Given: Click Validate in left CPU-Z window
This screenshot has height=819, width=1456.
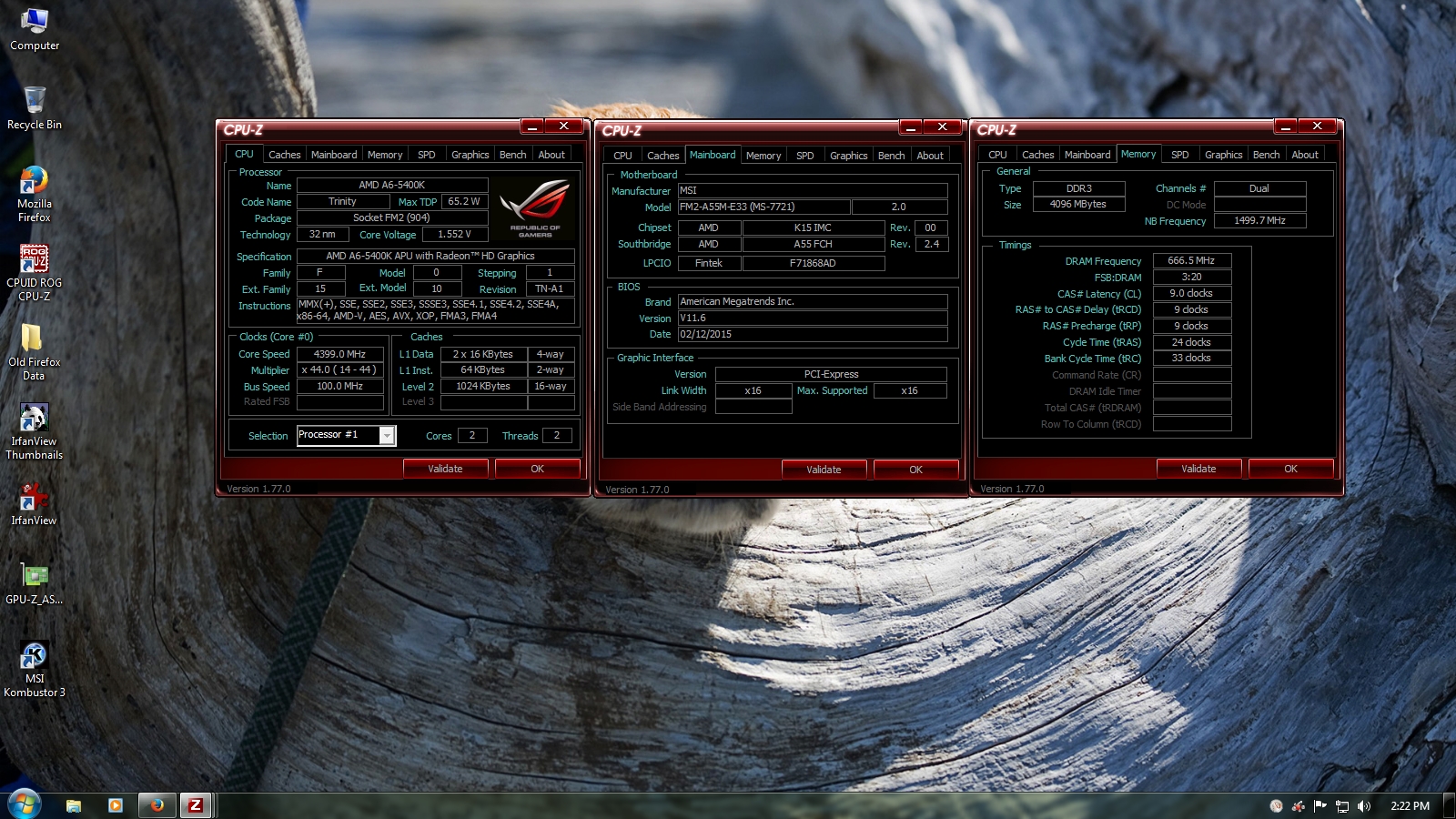Looking at the screenshot, I should 446,469.
